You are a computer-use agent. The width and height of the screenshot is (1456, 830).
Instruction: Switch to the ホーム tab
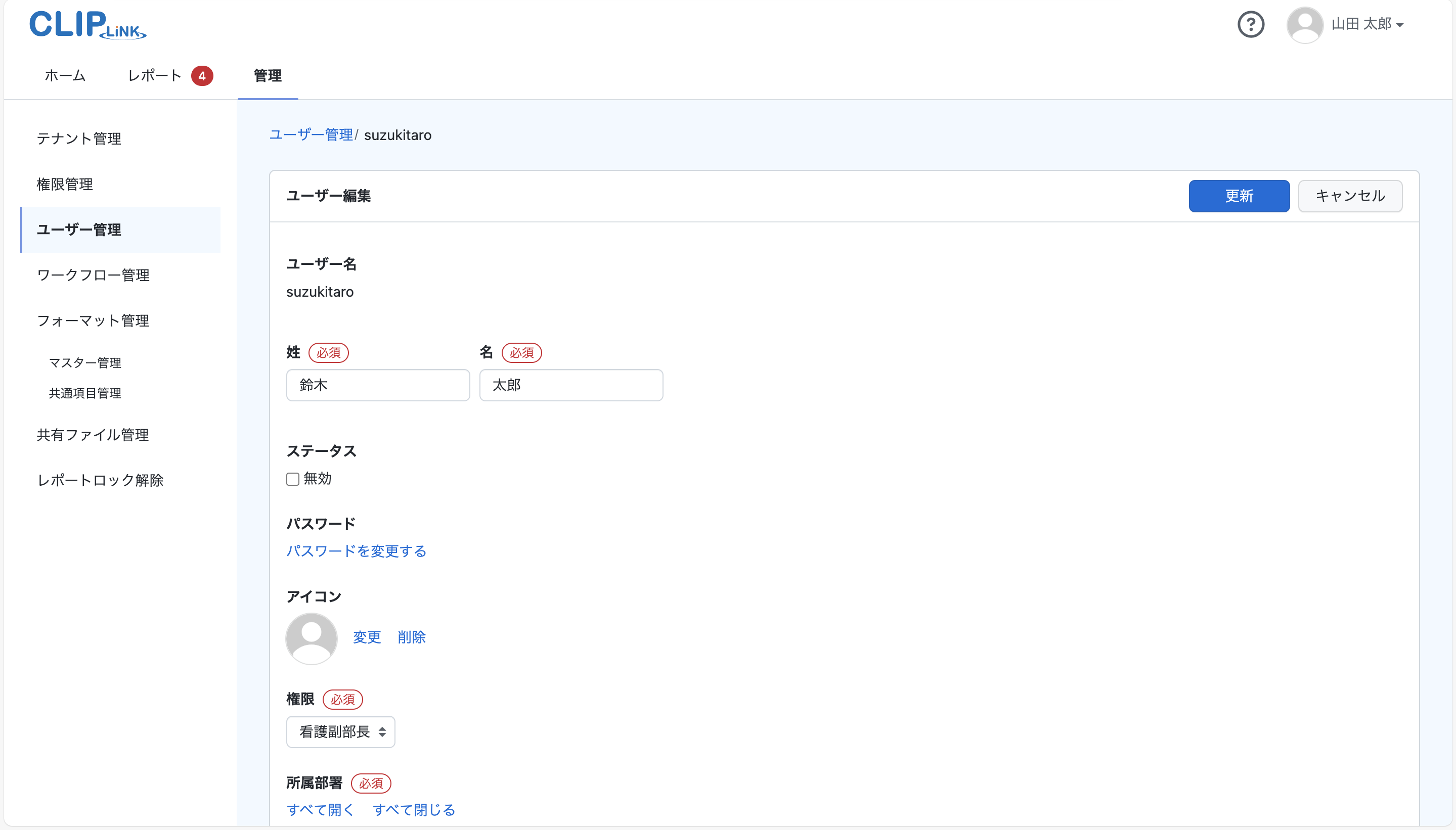tap(64, 75)
